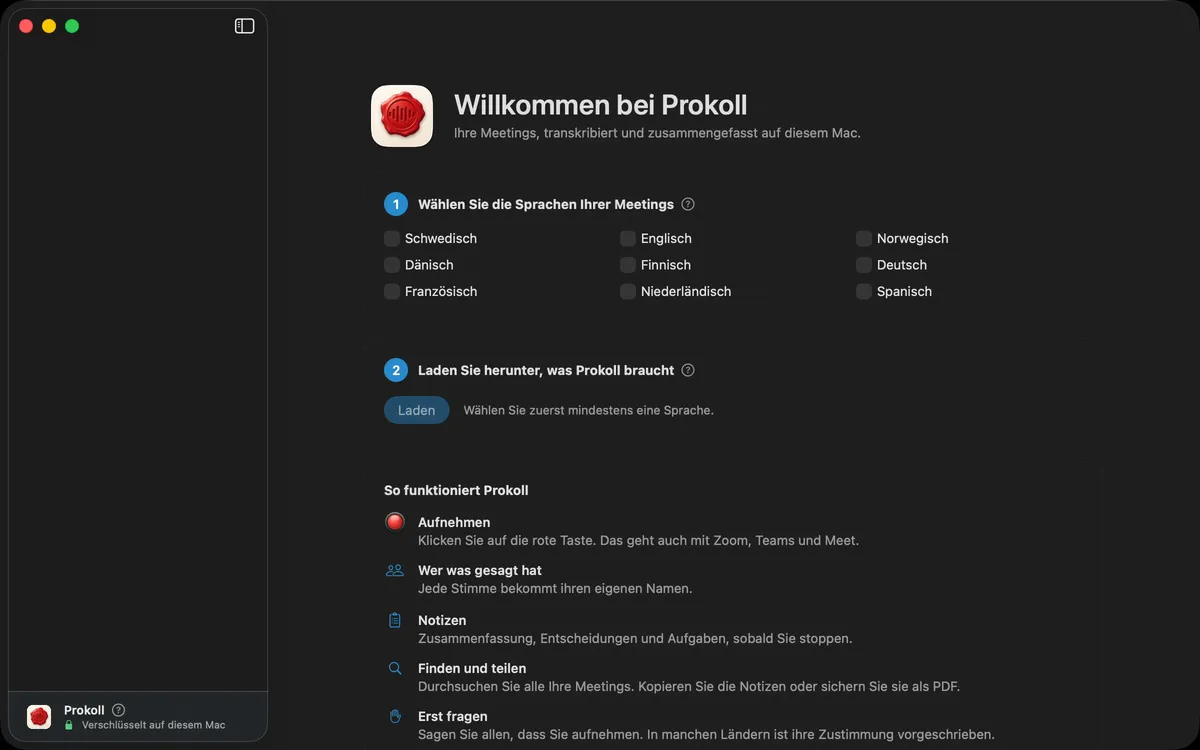Tick the Englisch language checkbox
The height and width of the screenshot is (750, 1200).
point(628,238)
